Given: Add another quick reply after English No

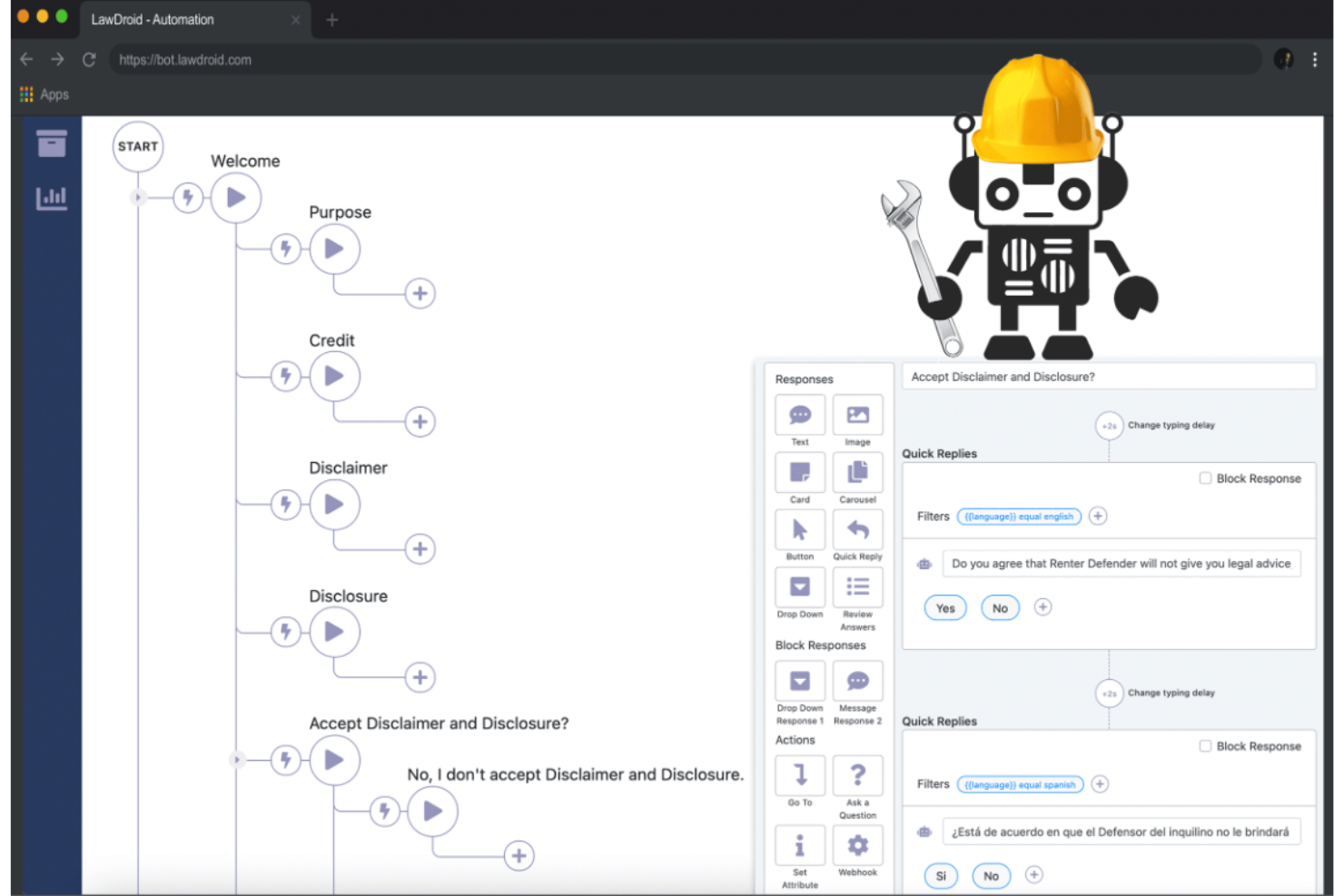Looking at the screenshot, I should (x=1043, y=606).
